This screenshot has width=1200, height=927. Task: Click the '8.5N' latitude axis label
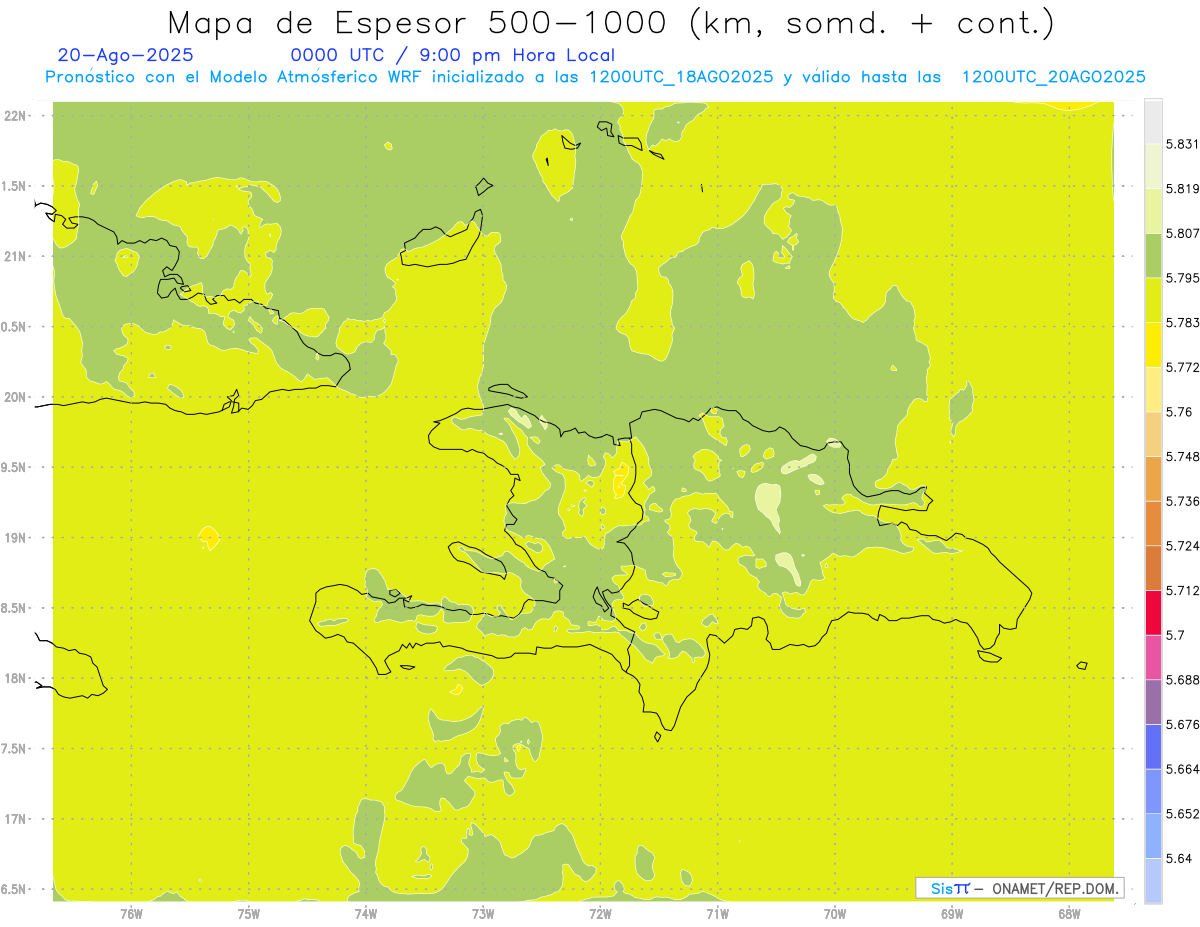click(12, 609)
